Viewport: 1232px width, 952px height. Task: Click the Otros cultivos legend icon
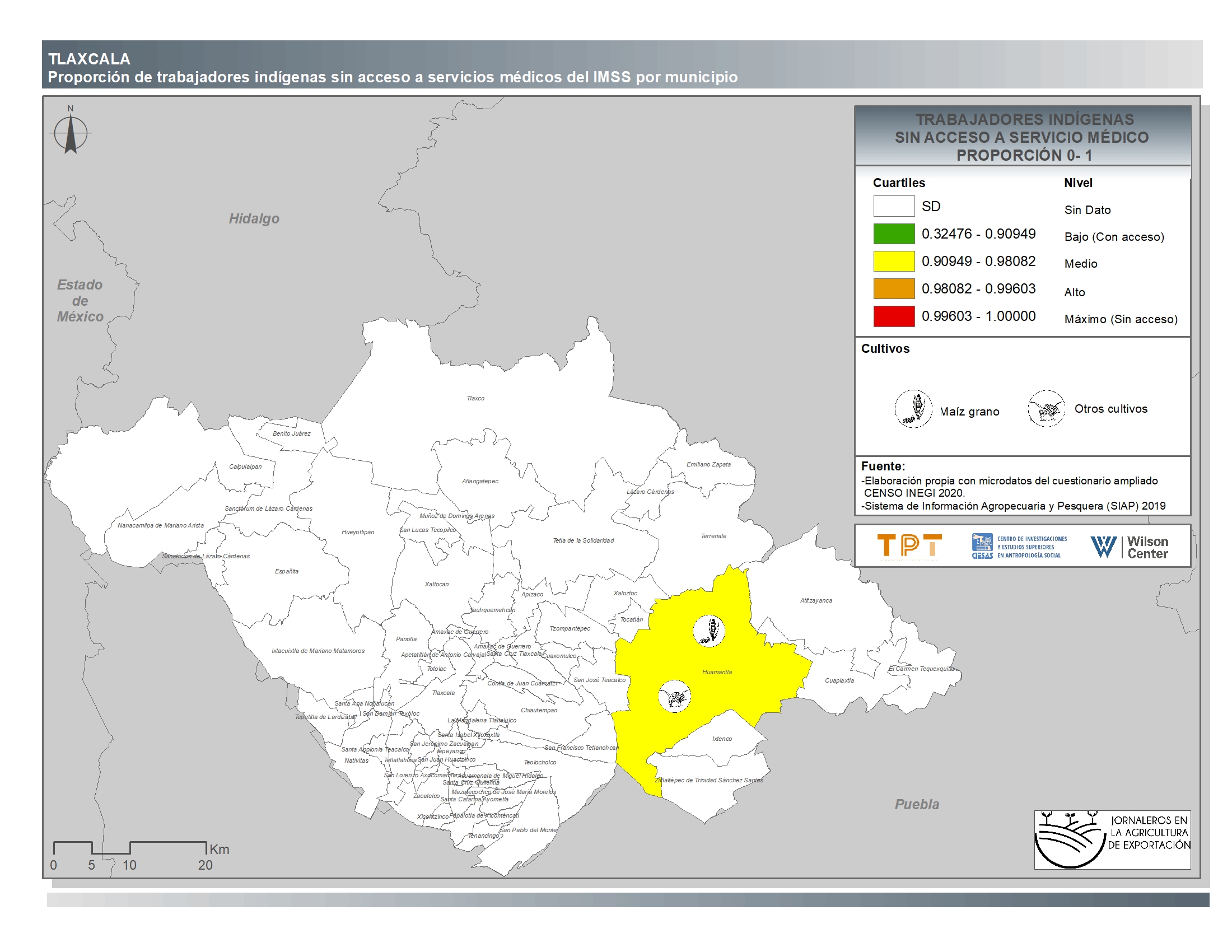click(1046, 409)
